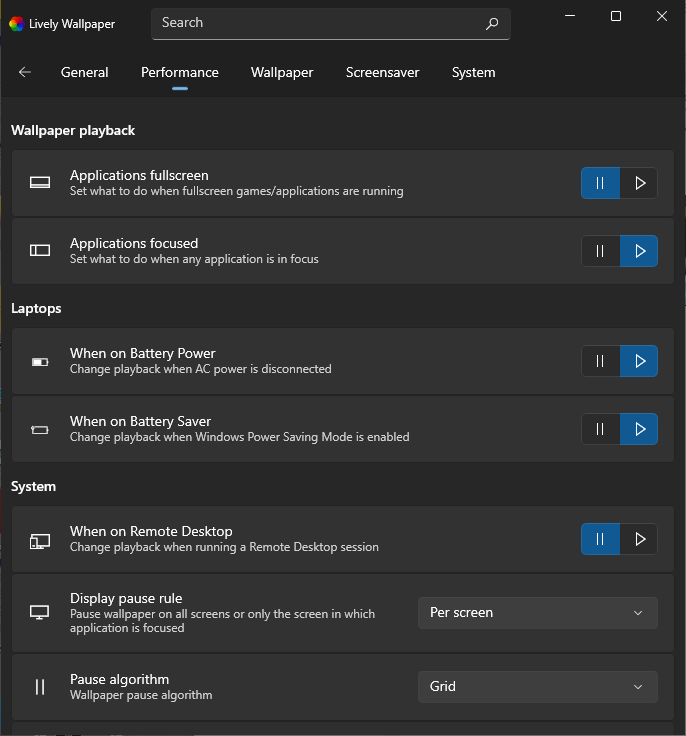Click the Lively Wallpaper logo icon
The image size is (686, 736).
click(17, 23)
